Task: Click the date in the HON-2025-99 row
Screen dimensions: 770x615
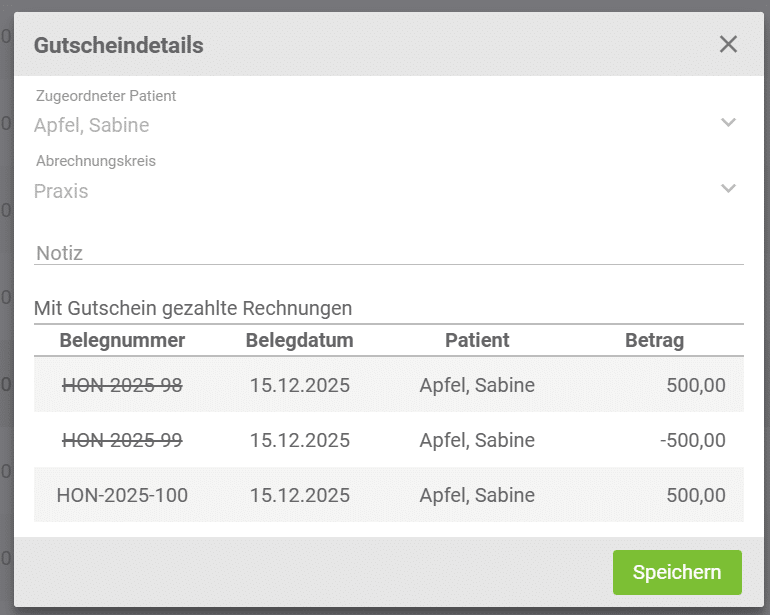Action: 299,440
